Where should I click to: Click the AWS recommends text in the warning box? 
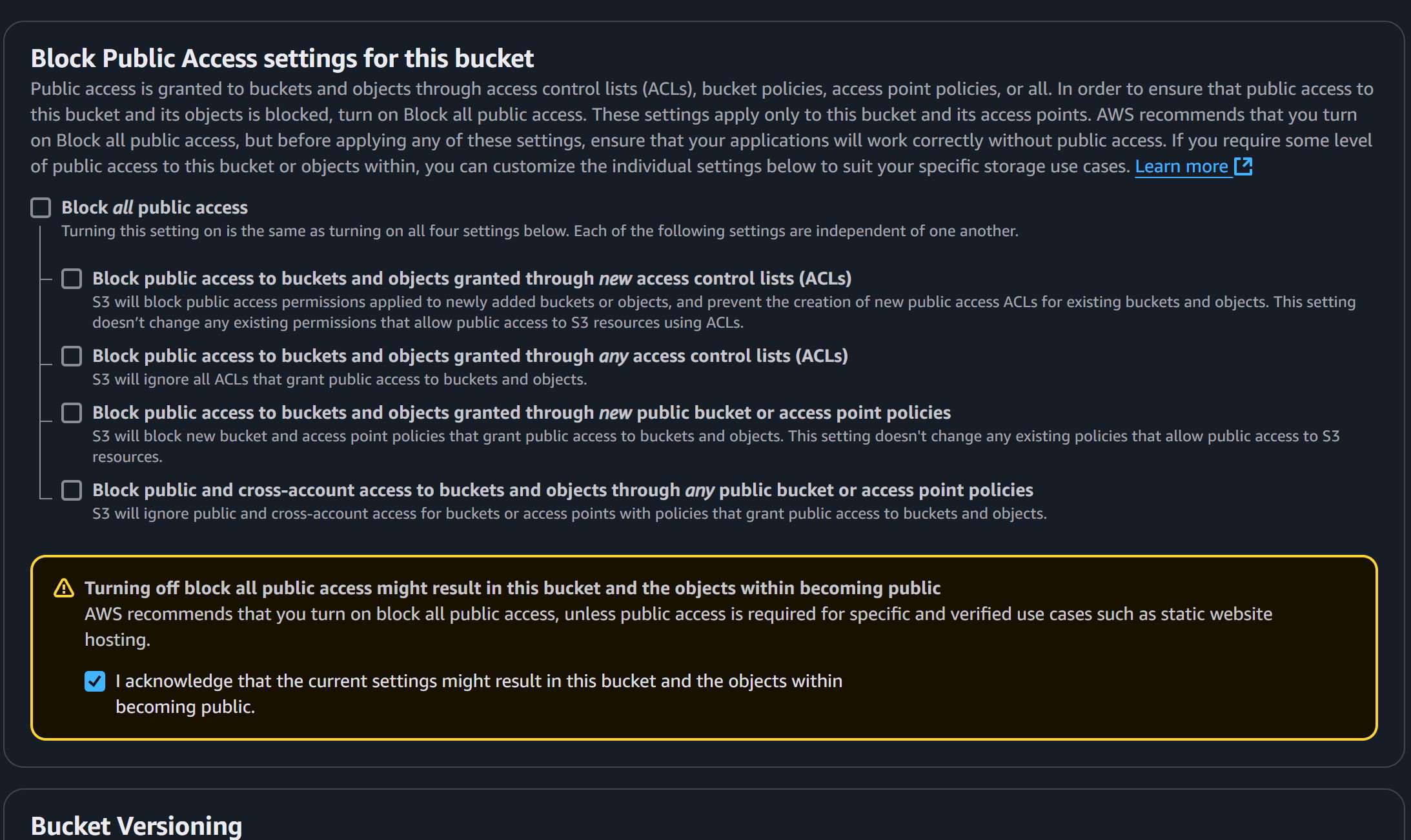click(x=678, y=614)
